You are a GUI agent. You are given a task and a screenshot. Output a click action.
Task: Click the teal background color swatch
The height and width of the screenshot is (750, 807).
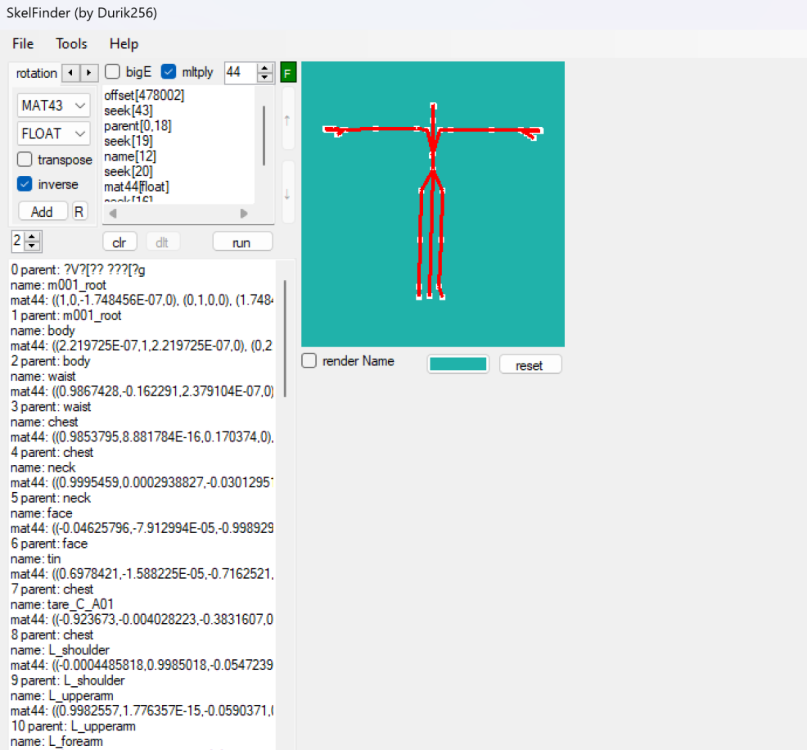click(457, 364)
